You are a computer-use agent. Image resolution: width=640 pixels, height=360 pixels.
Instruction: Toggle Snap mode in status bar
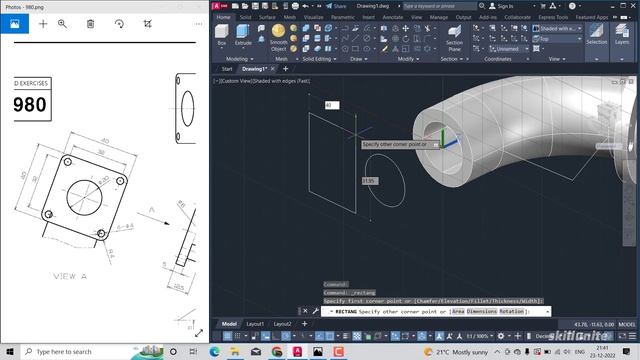click(237, 336)
